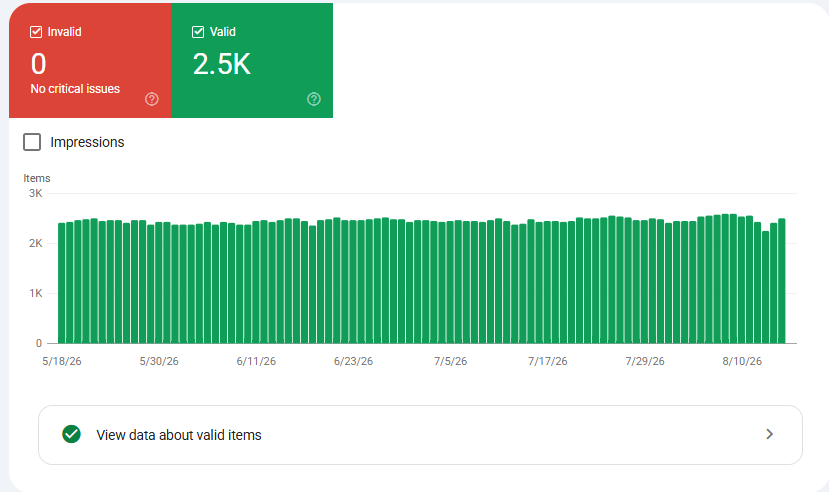
Task: Click the 6/23/26 date axis label
Action: click(353, 361)
